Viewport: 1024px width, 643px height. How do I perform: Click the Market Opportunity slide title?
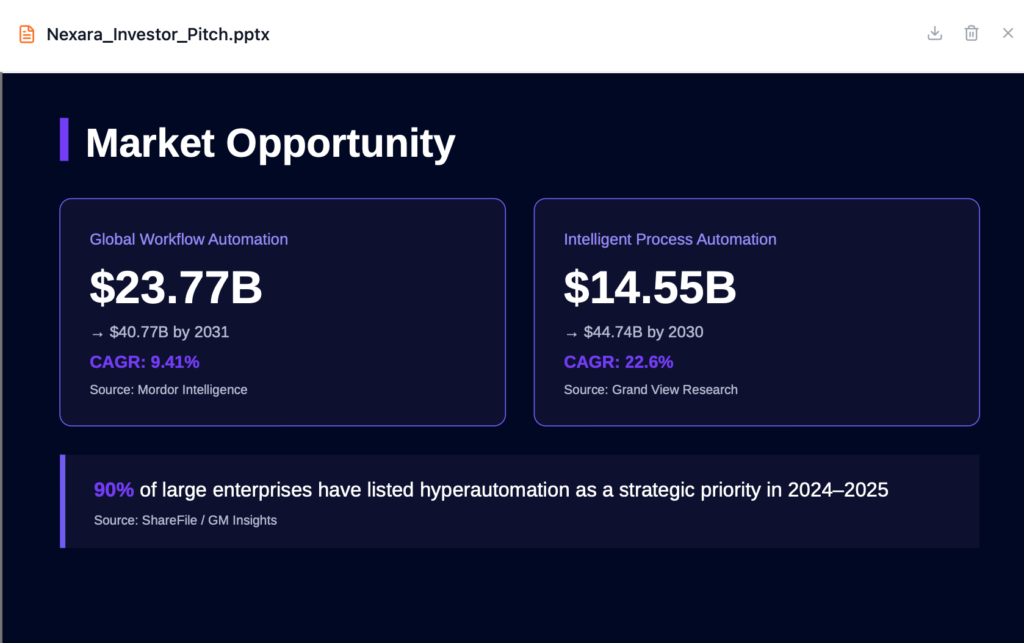270,143
